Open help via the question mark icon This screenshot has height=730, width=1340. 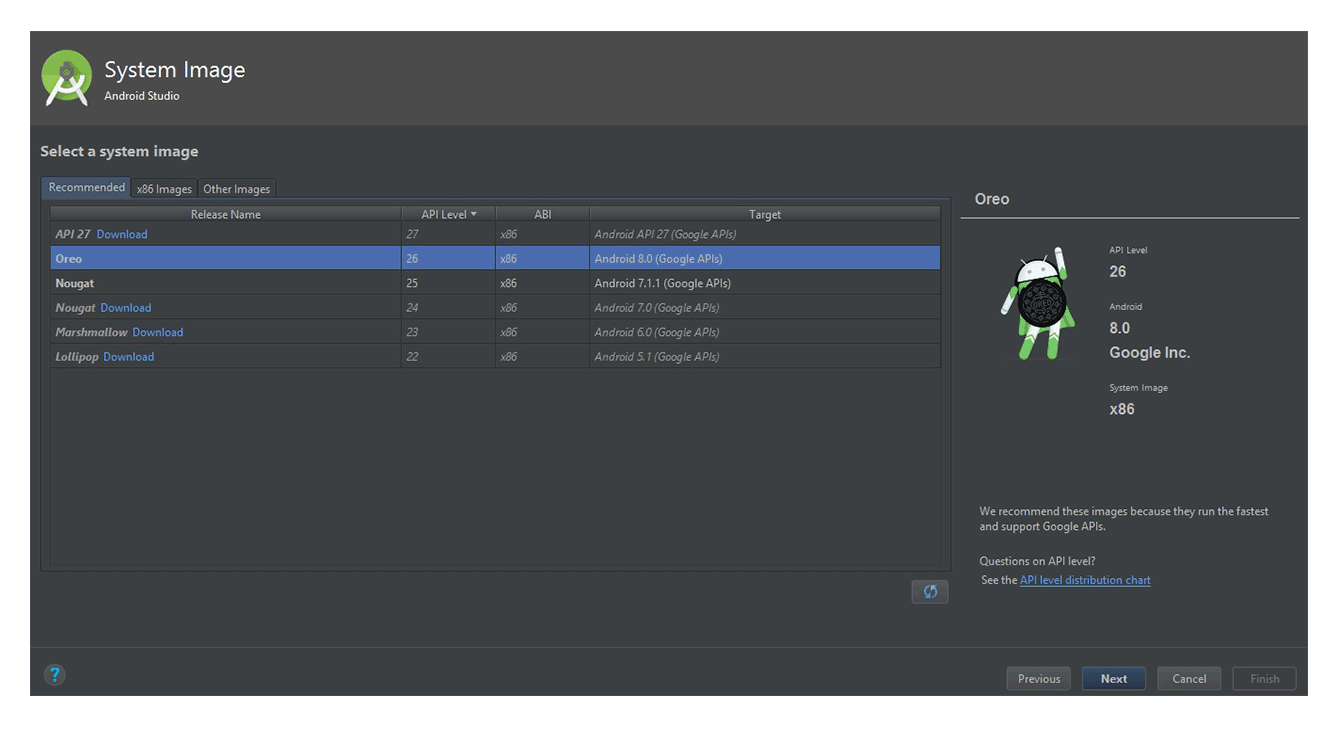tap(55, 675)
